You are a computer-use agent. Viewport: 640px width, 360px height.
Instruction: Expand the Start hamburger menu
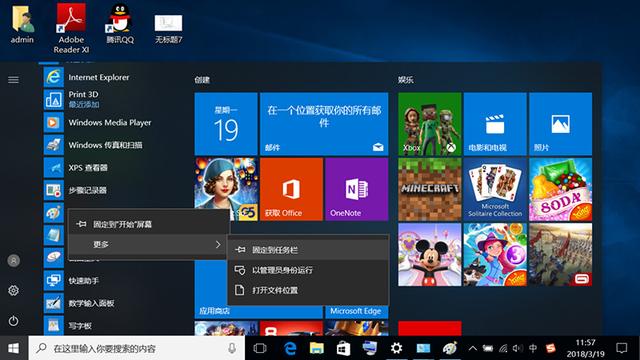[13, 80]
